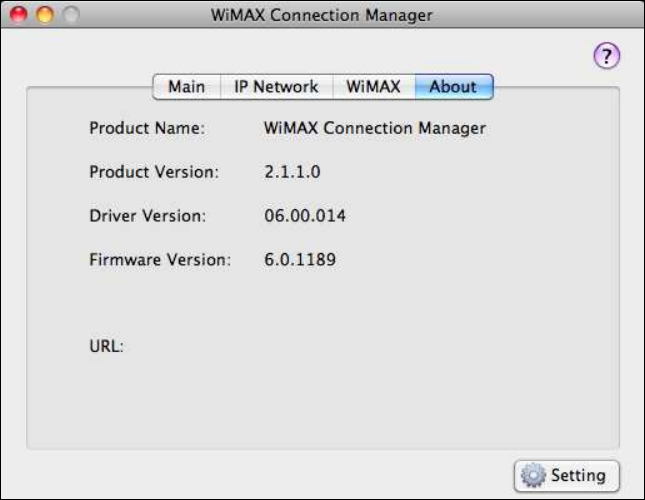Click the Product Version: label
Screen dimensions: 645x500
point(154,172)
